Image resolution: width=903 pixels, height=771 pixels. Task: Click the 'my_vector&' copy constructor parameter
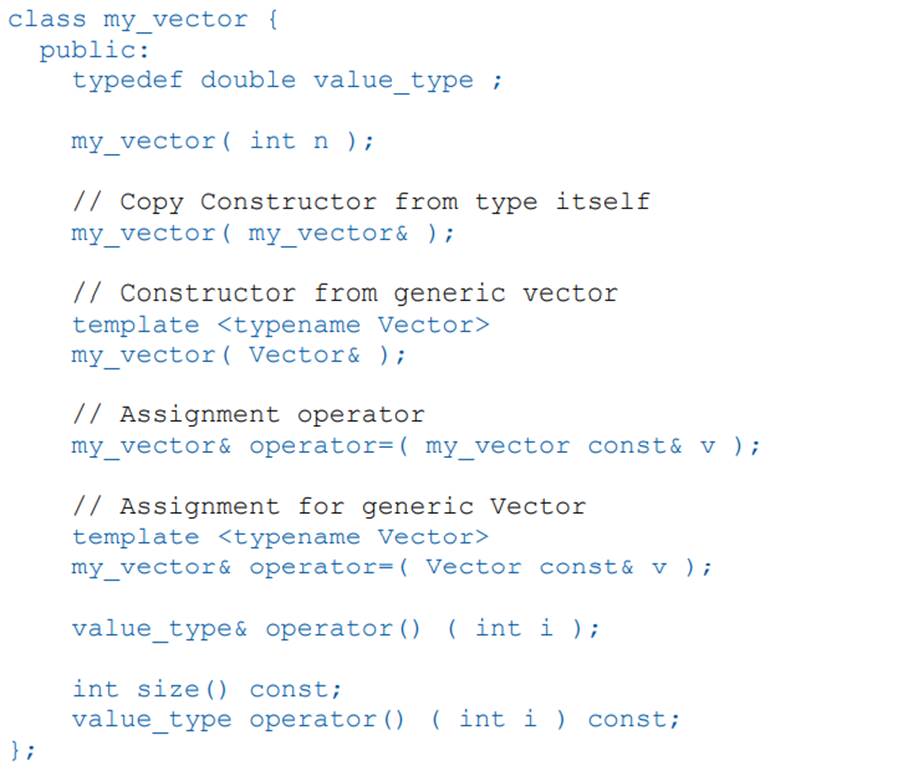[328, 233]
